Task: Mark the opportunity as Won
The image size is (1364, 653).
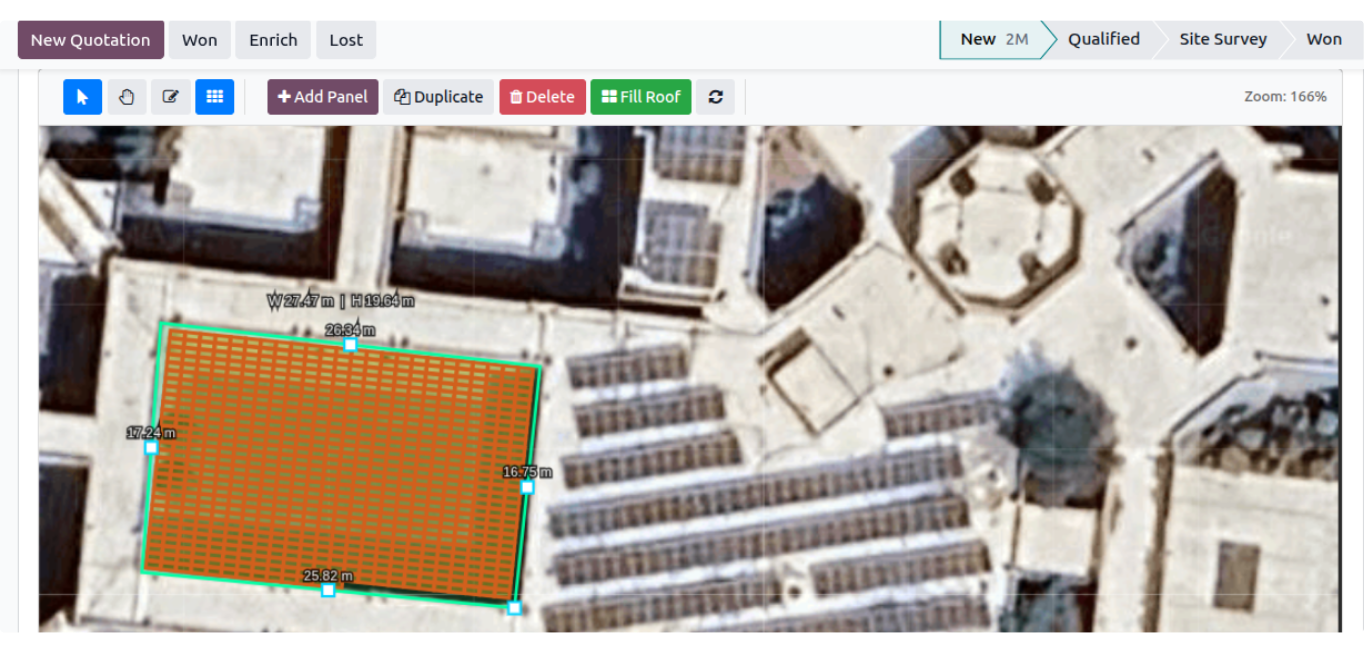Action: coord(200,40)
